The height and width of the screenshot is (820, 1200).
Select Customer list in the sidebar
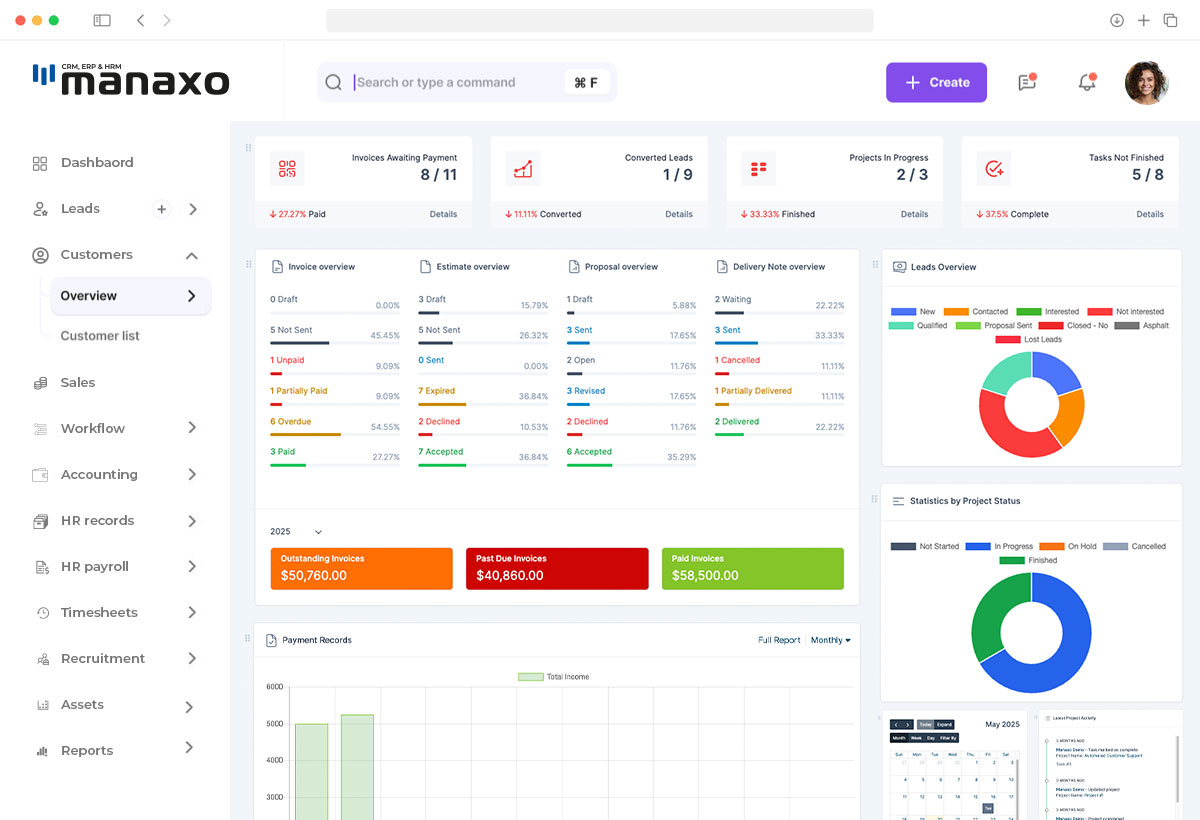click(100, 336)
